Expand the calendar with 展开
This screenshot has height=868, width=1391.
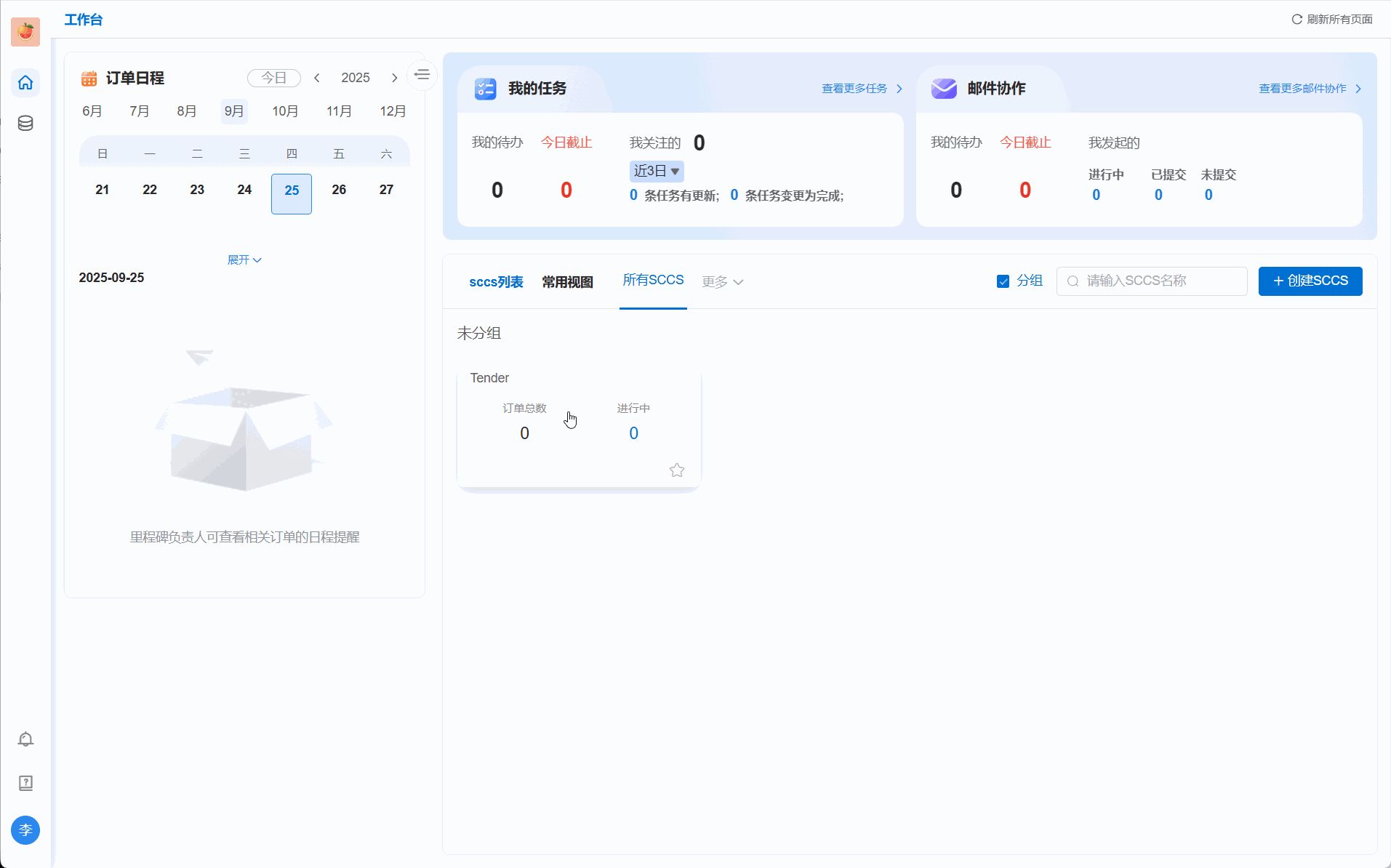pyautogui.click(x=244, y=260)
